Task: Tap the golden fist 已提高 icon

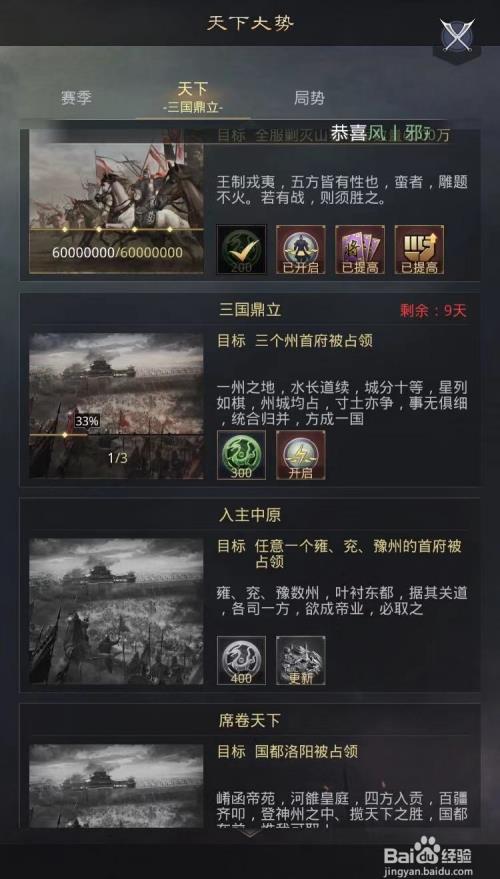Action: (419, 249)
